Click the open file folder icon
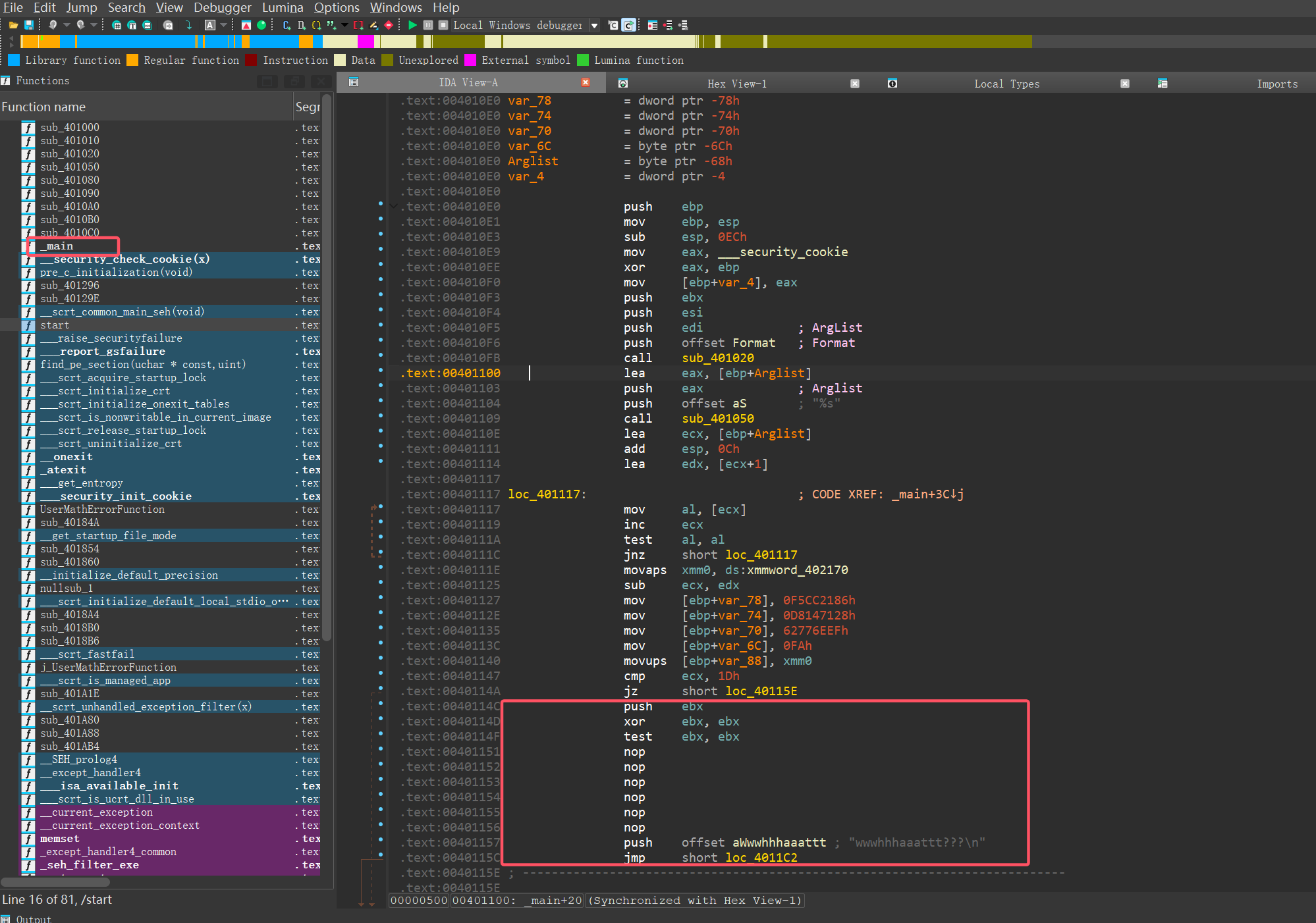This screenshot has width=1316, height=923. coord(13,25)
